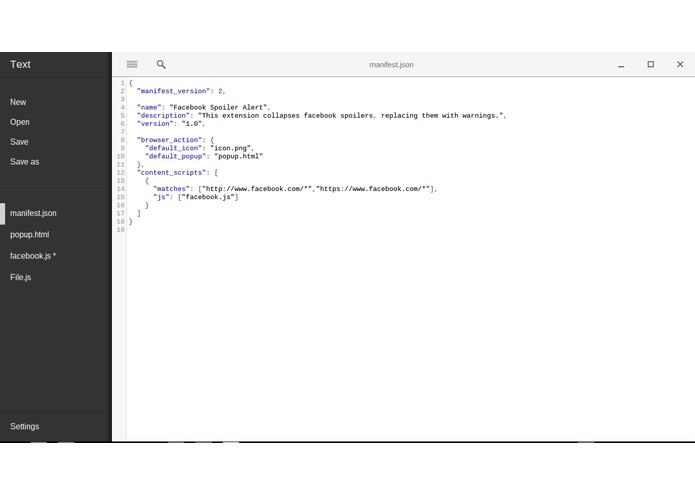Click the "icon.png" value

(x=230, y=148)
